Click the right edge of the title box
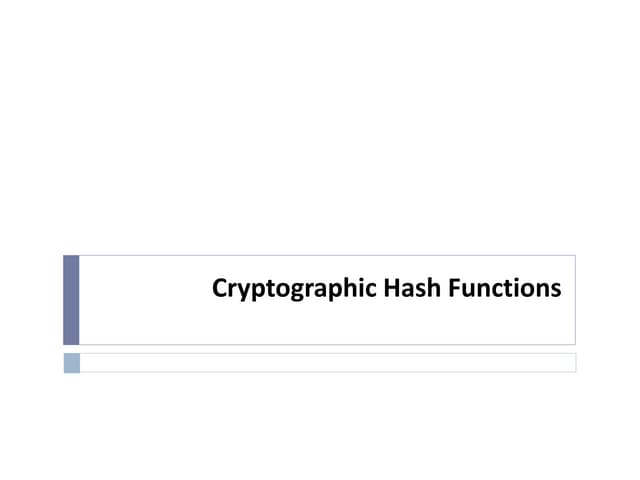Screen dimensions: 640x480 (575, 299)
